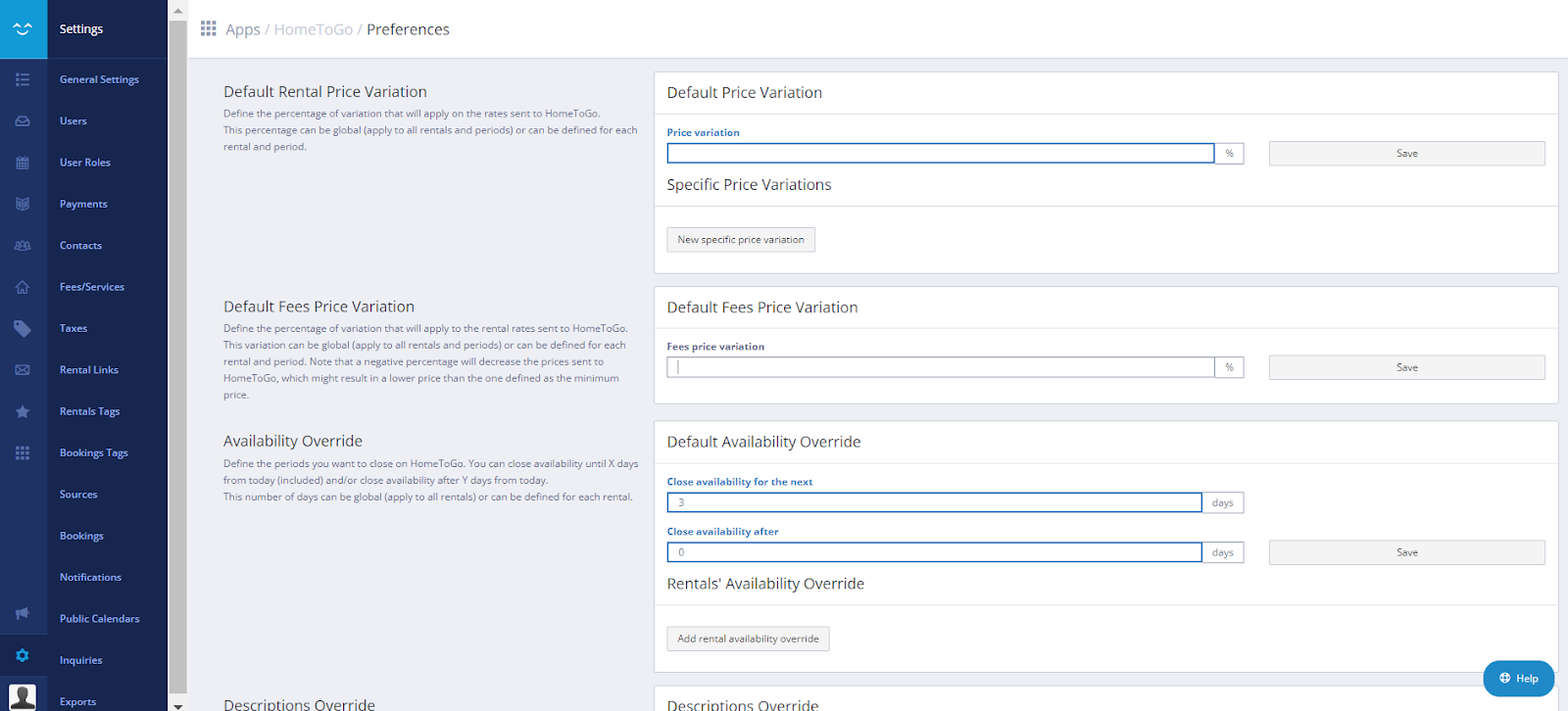This screenshot has width=1568, height=711.
Task: Open the list icon in the left rail
Action: click(x=23, y=79)
